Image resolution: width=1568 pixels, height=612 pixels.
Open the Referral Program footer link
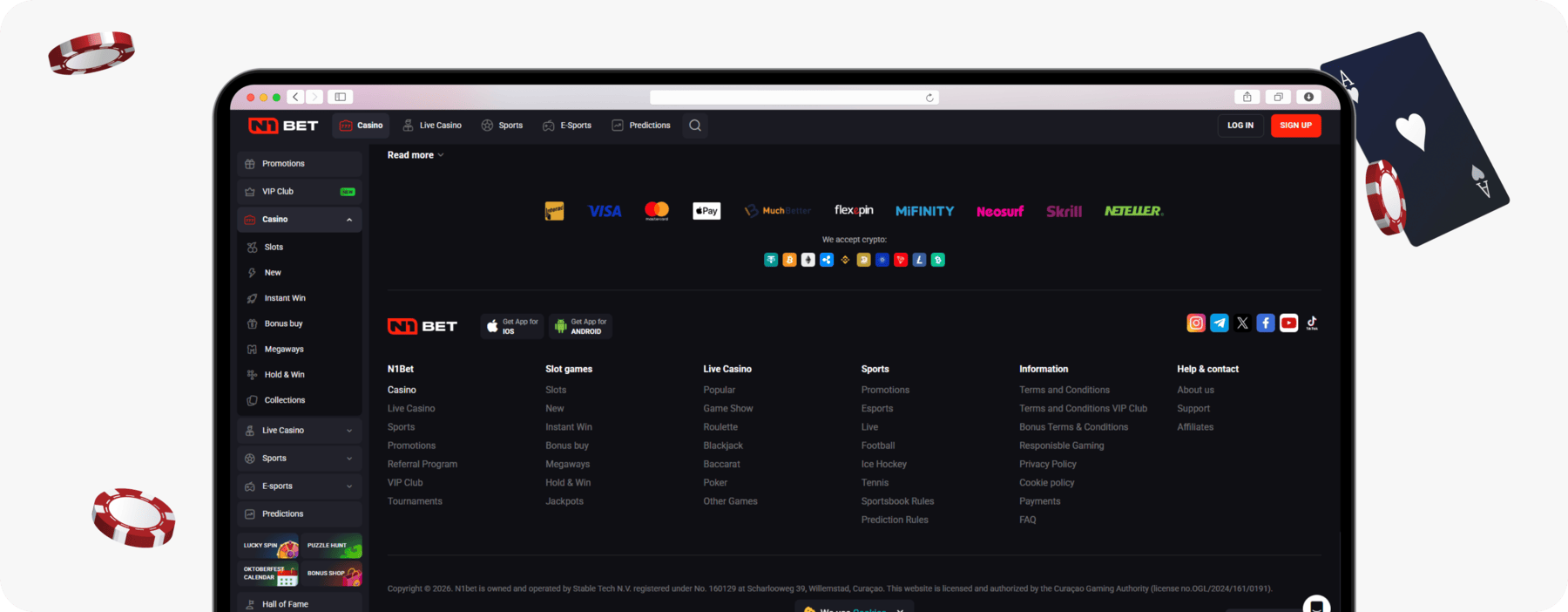pyautogui.click(x=422, y=465)
